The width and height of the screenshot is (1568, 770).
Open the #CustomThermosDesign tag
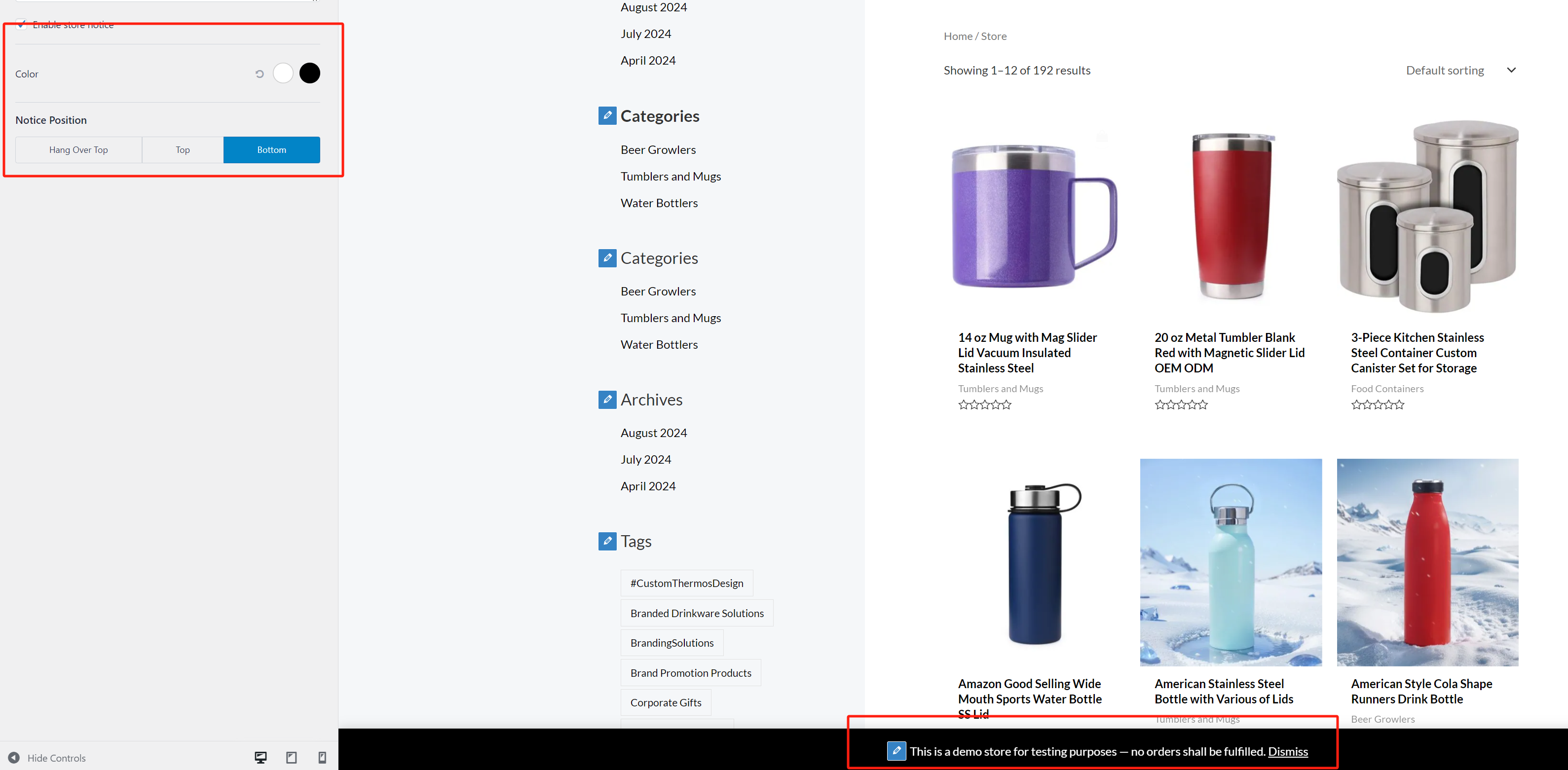coord(686,583)
